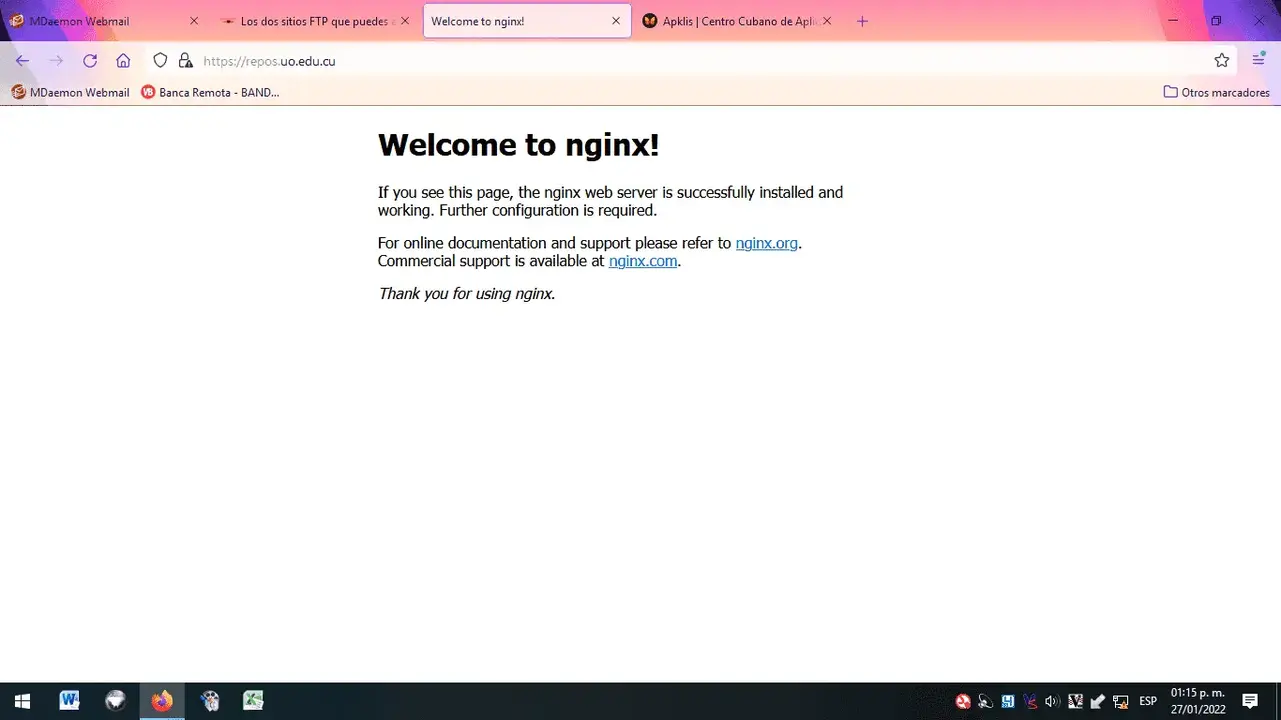
Task: Click the Firefox taskbar icon
Action: pos(162,701)
